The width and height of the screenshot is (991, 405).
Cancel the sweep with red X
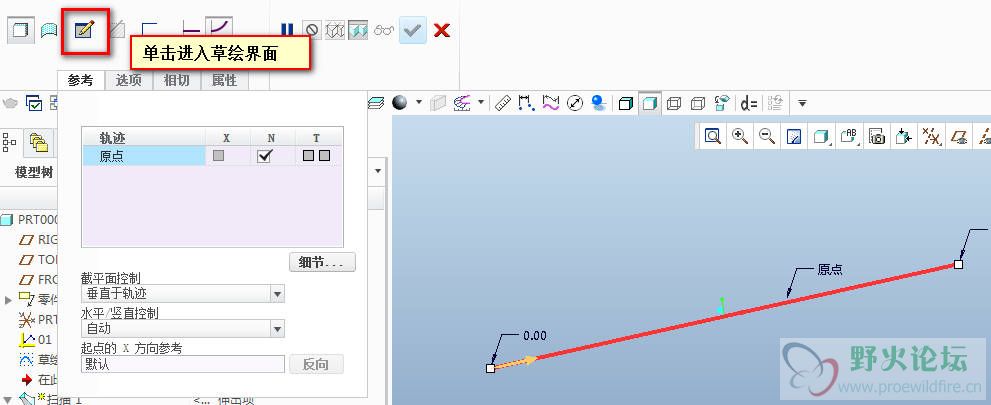pos(442,30)
